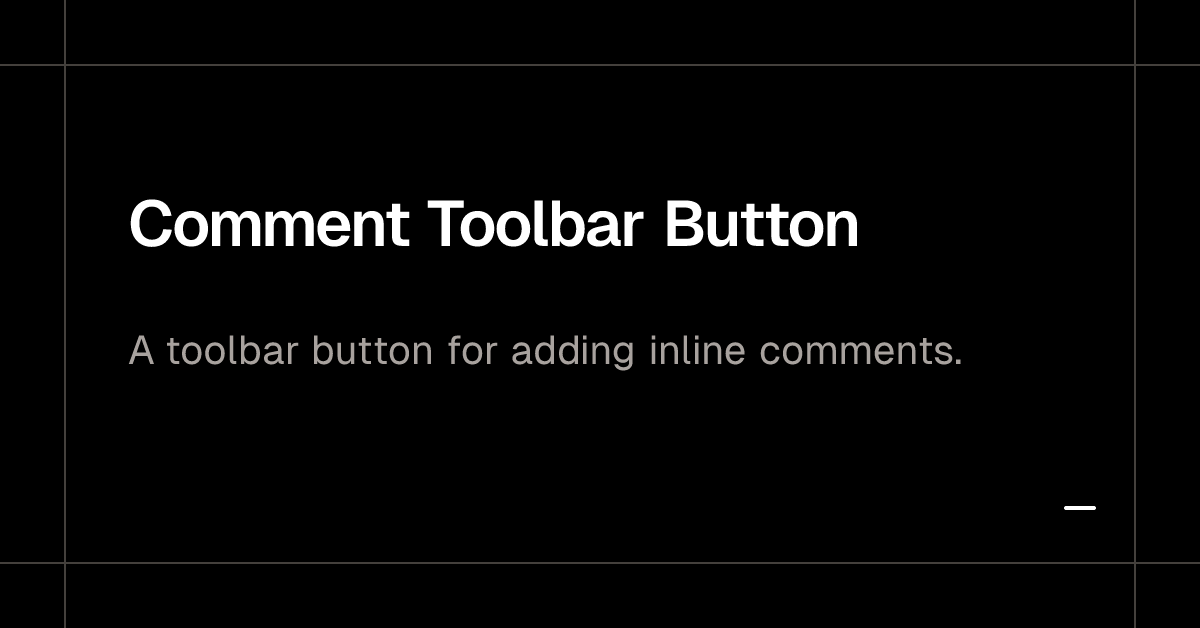The height and width of the screenshot is (628, 1200).
Task: Select the word "button" in the gray subtitle
Action: [373, 351]
